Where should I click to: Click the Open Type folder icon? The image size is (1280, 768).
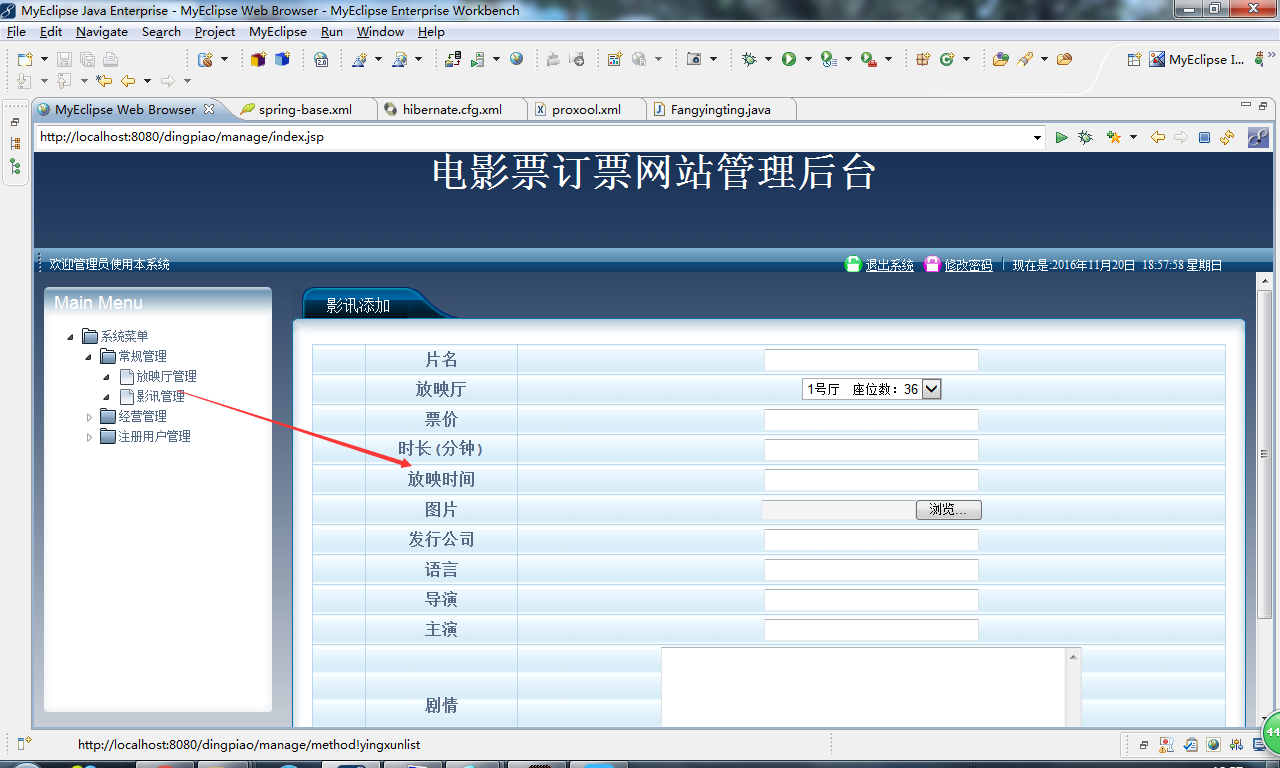coord(1000,60)
